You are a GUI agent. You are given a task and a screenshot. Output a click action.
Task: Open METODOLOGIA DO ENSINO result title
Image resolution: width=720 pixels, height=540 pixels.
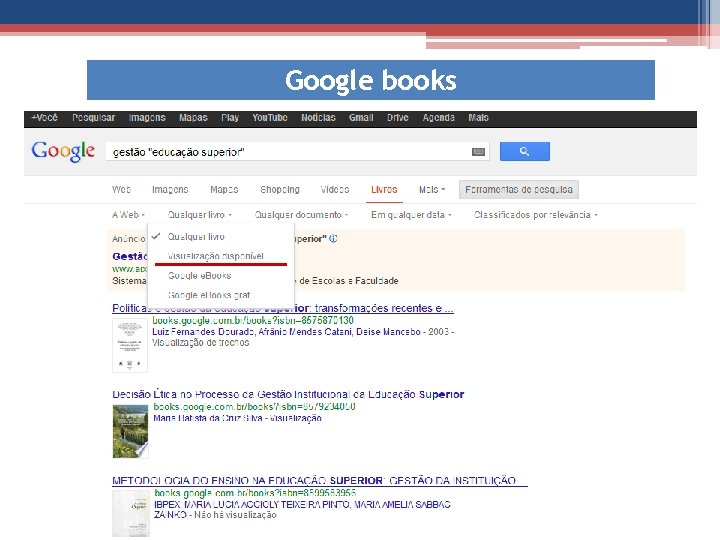[x=320, y=480]
